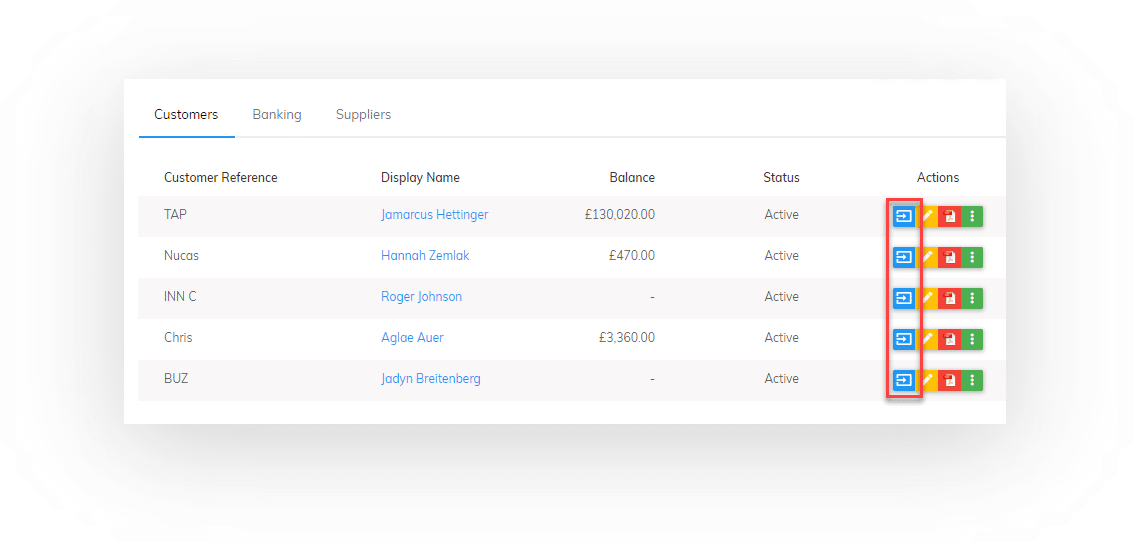Click the £3,360.00 balance value
This screenshot has width=1134, height=542.
click(627, 338)
